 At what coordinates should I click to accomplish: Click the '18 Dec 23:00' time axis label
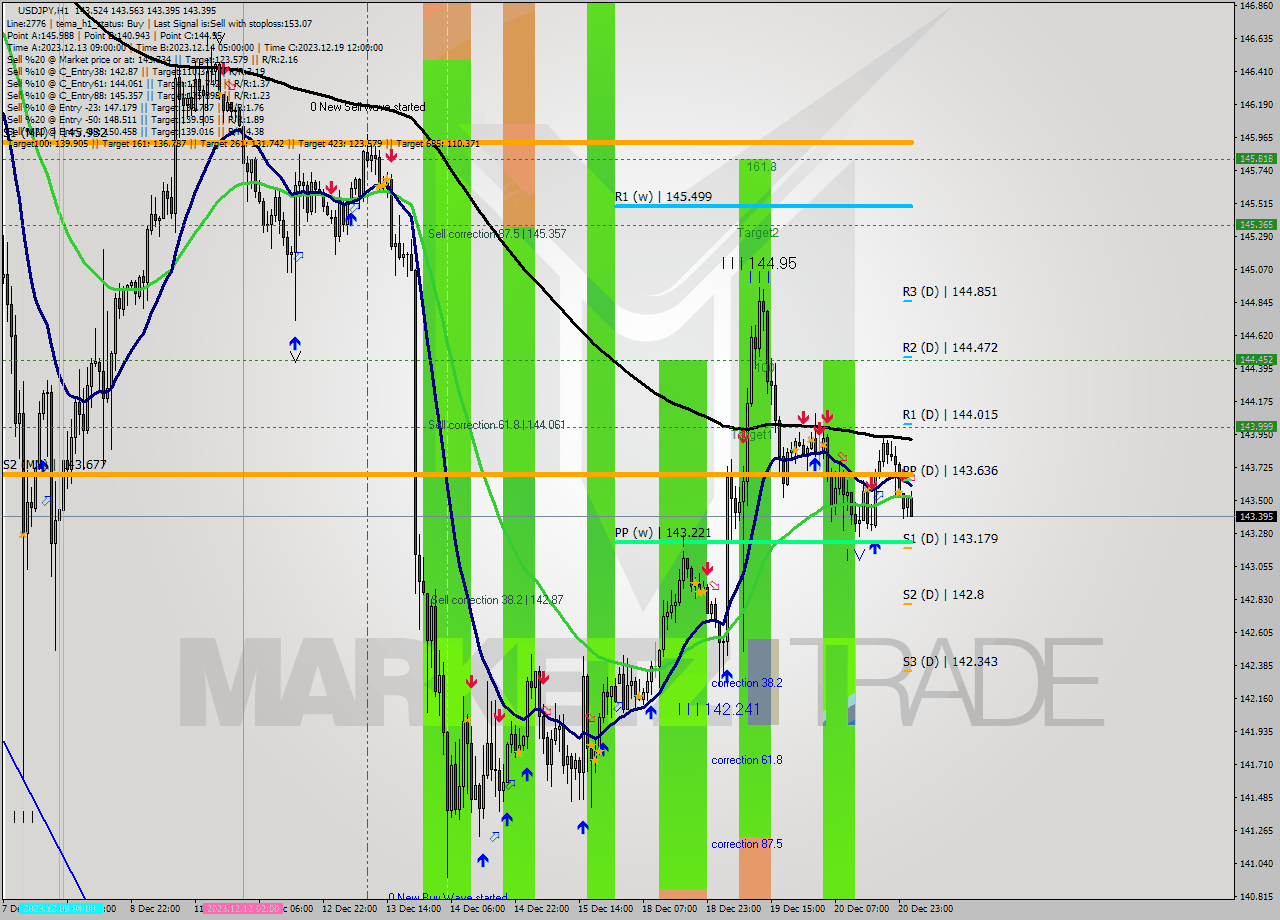(x=733, y=909)
